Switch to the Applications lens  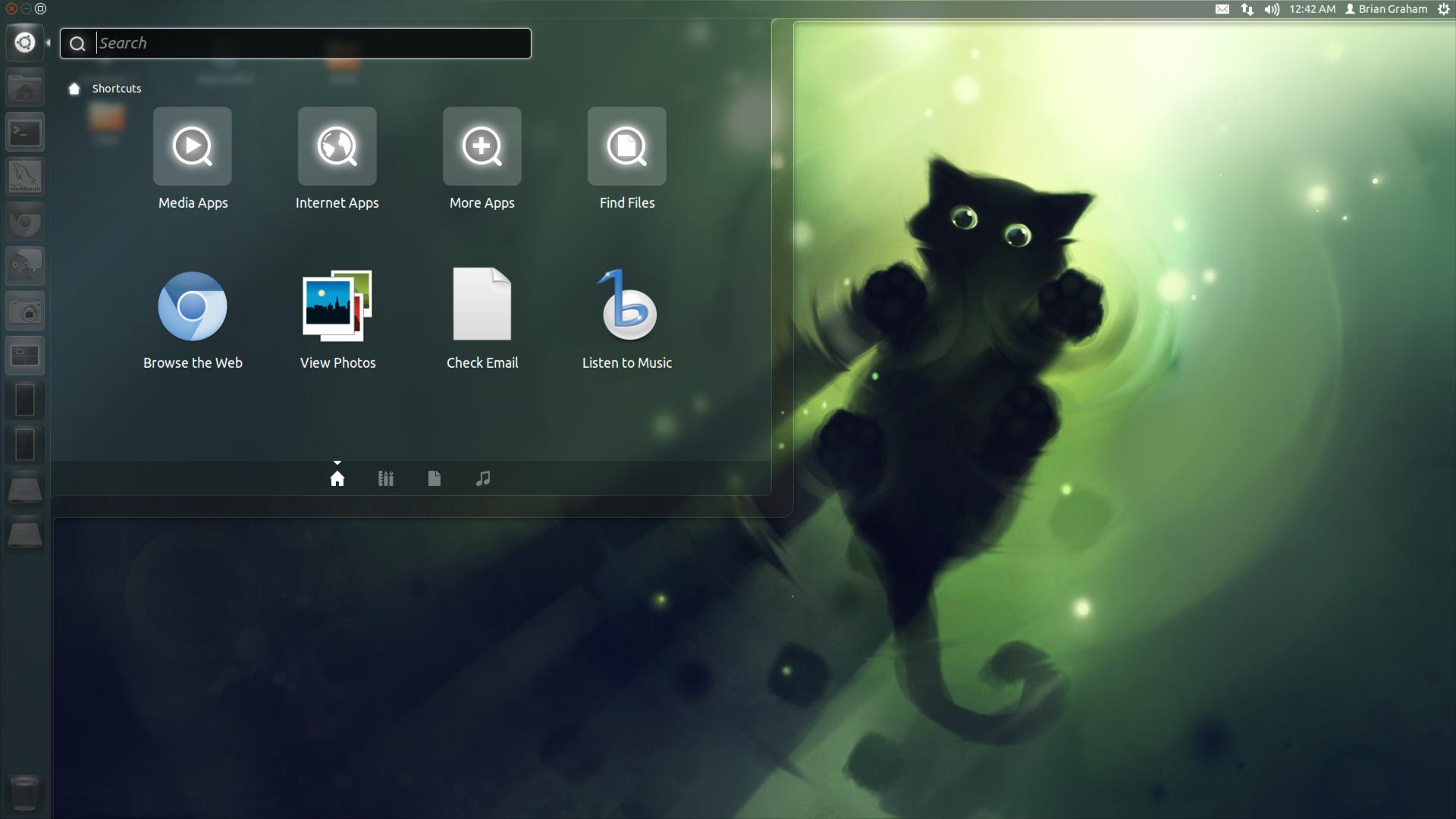386,479
